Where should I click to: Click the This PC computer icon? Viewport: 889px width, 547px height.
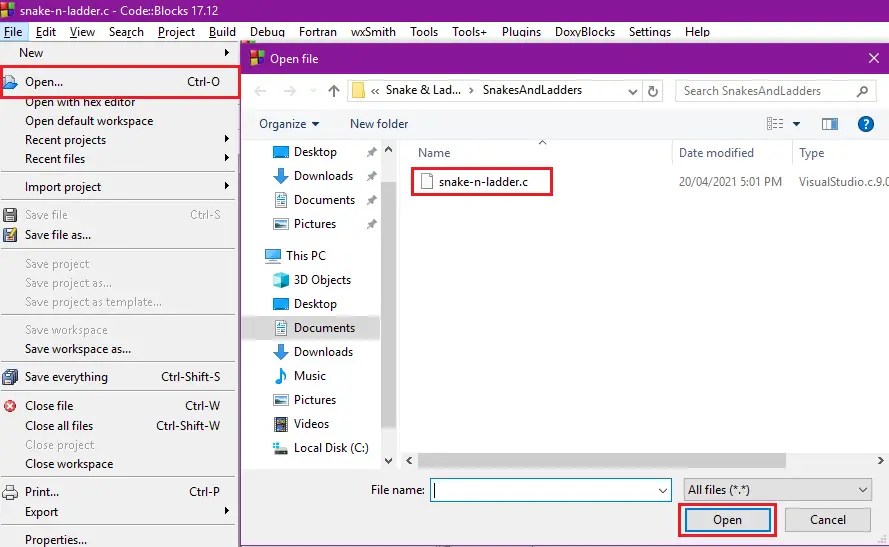tap(273, 256)
